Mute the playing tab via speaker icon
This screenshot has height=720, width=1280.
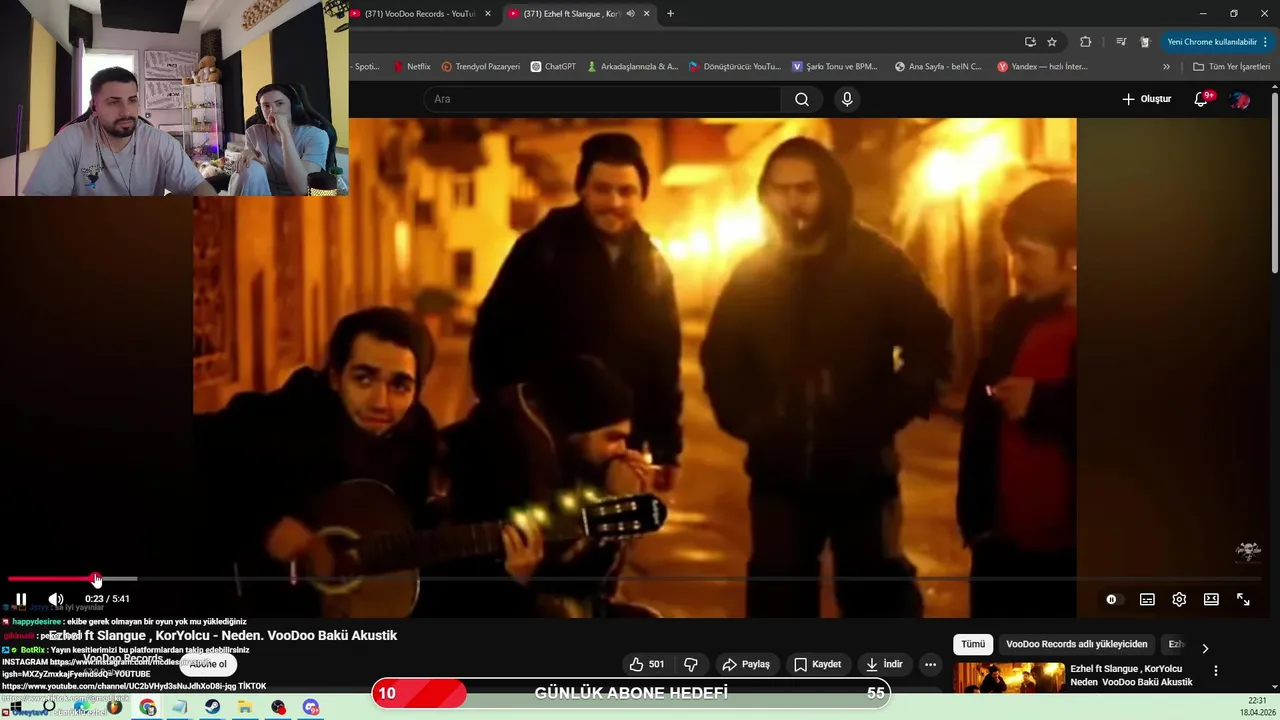(630, 14)
